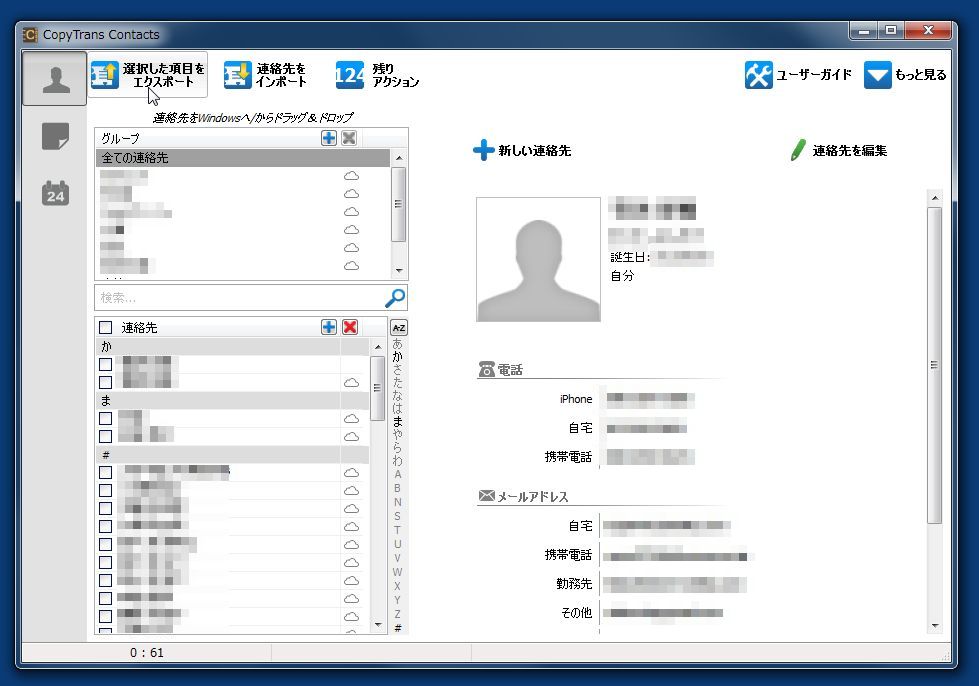Jump to わ in the alphabet index
The width and height of the screenshot is (979, 686).
point(398,461)
